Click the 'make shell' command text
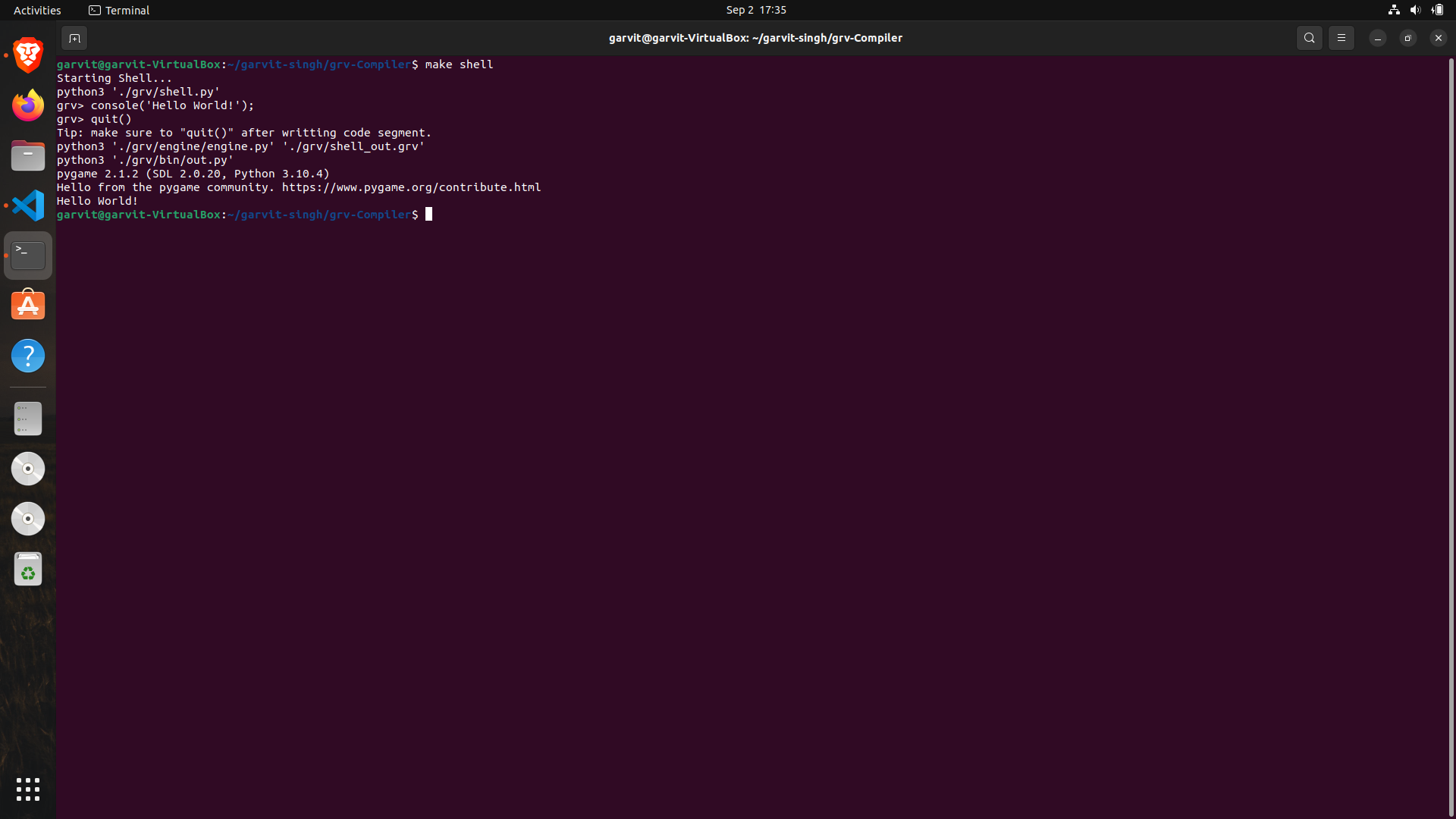Screen dimensions: 1456x819 (459, 64)
